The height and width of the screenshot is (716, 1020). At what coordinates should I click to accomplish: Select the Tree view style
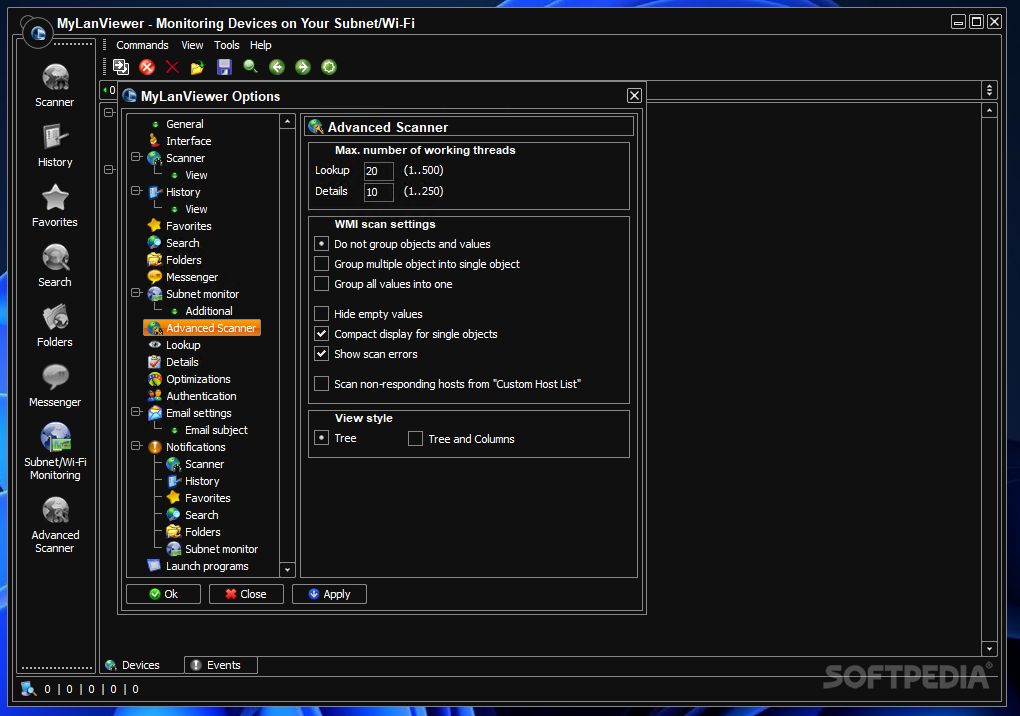click(321, 438)
